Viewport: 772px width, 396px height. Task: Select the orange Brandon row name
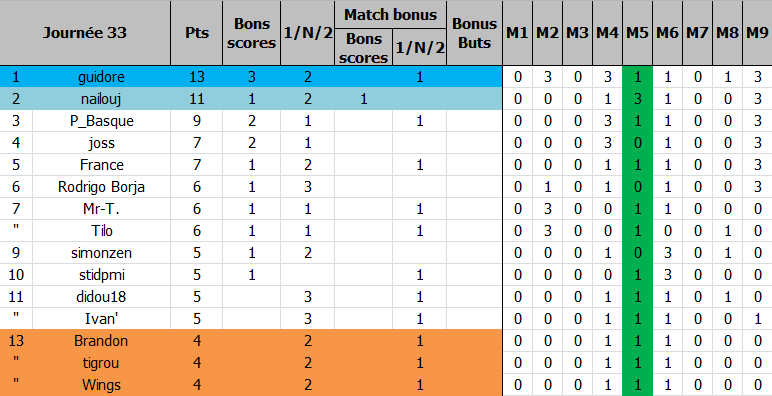(101, 341)
